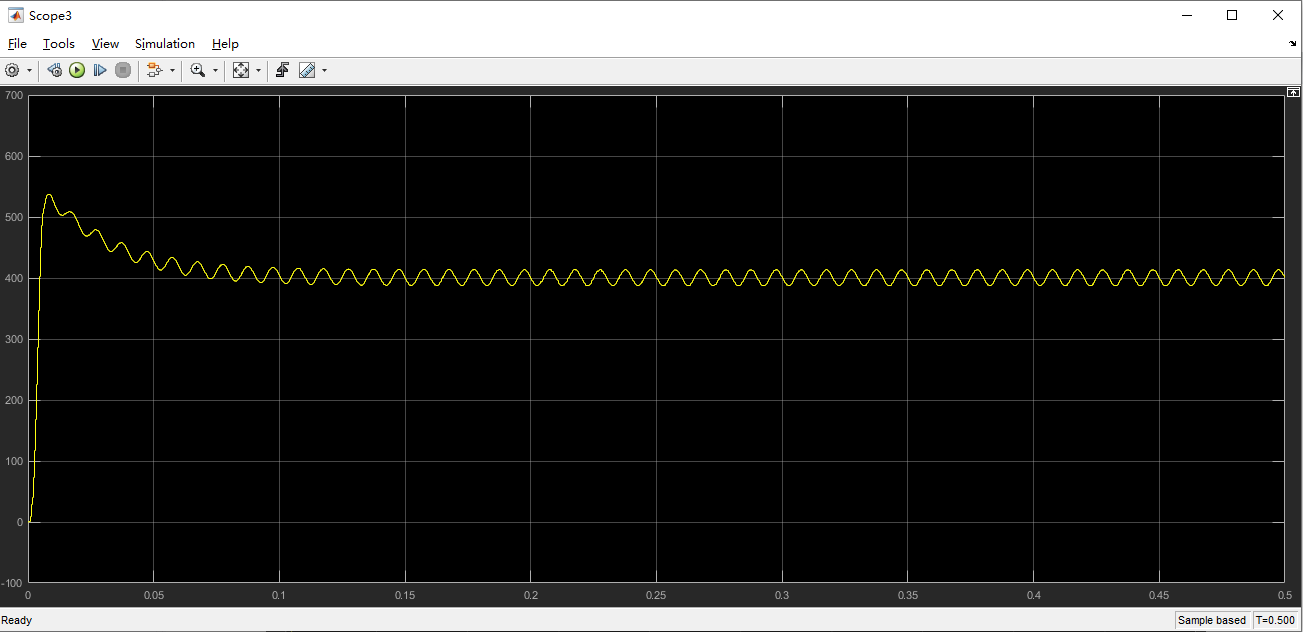Click the Scale Axes Limits icon
Screen dimensions: 1303x632
[x=241, y=70]
